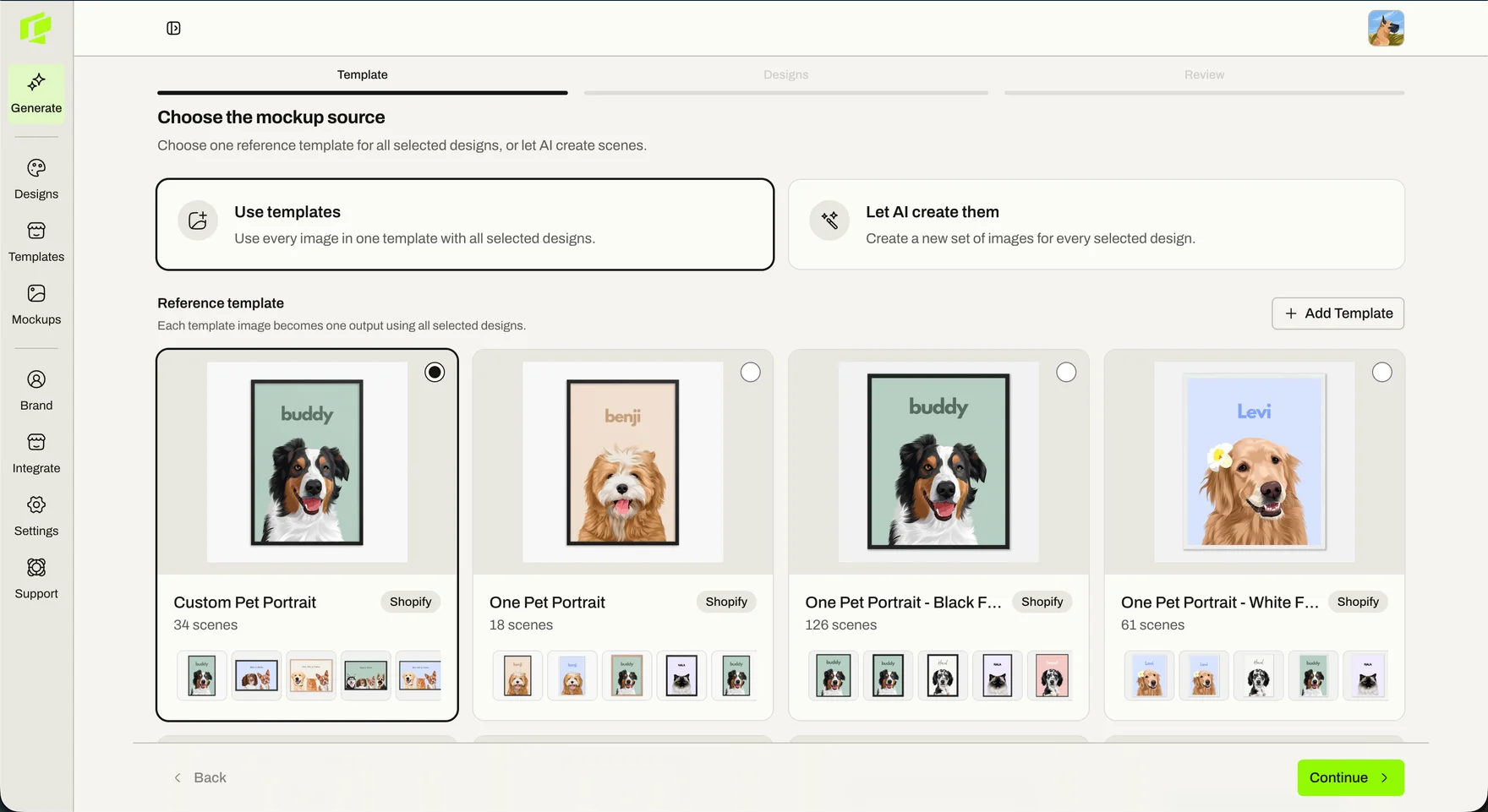Open the Custom Pet Portrait buddy preview image
Image resolution: width=1488 pixels, height=812 pixels.
click(x=307, y=462)
